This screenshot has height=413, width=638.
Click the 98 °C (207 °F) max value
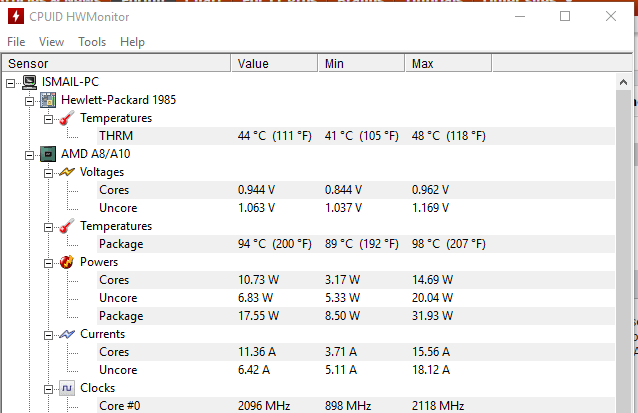pos(449,244)
